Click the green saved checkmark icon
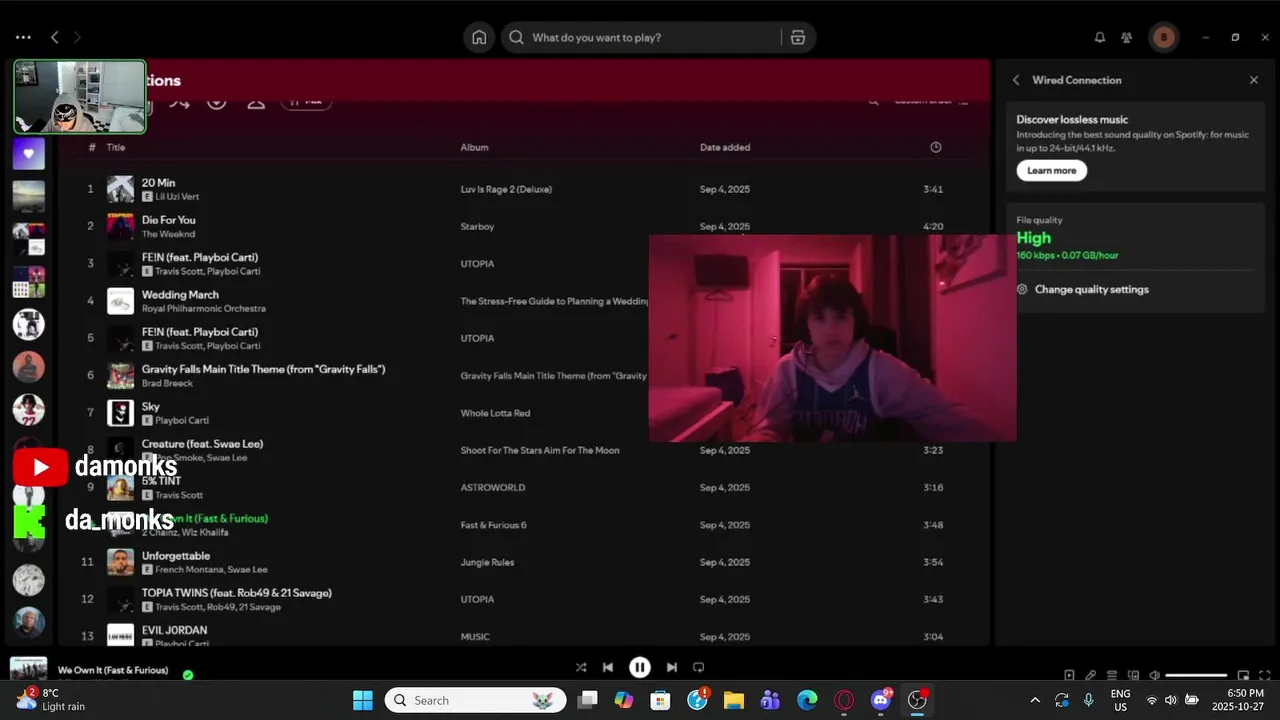 pyautogui.click(x=188, y=674)
